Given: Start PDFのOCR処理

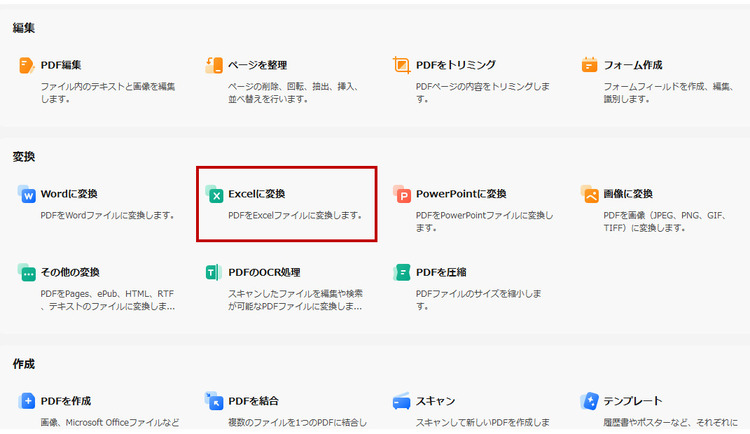Looking at the screenshot, I should (x=264, y=272).
